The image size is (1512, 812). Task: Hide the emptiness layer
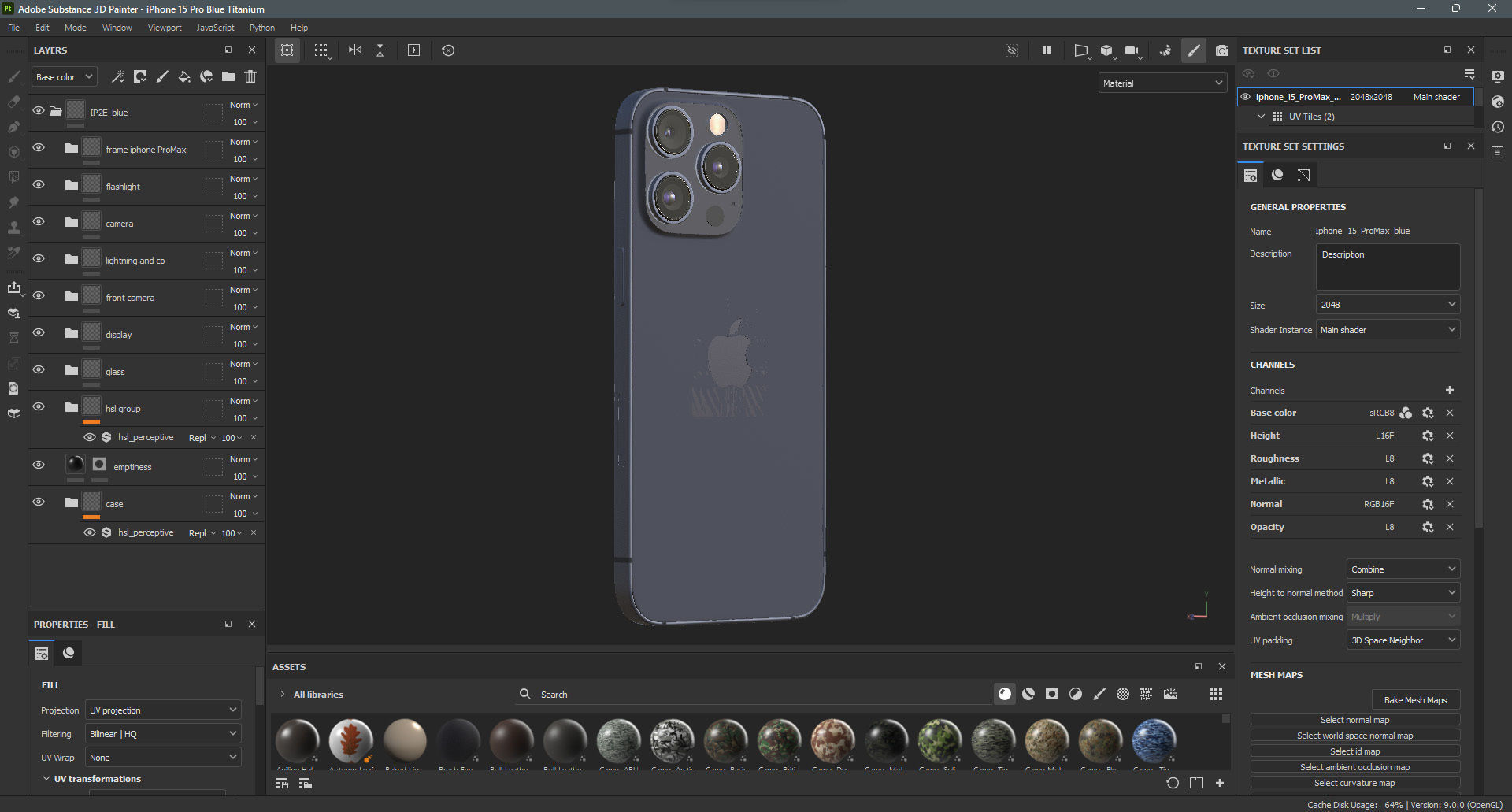tap(39, 465)
